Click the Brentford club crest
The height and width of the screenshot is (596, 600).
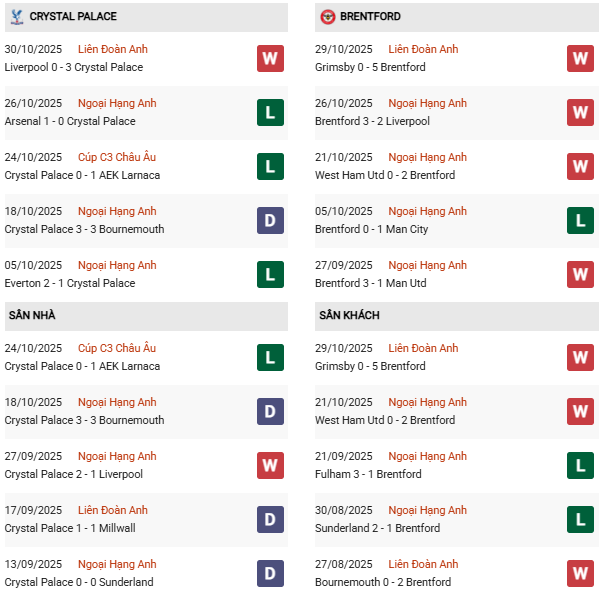click(328, 17)
